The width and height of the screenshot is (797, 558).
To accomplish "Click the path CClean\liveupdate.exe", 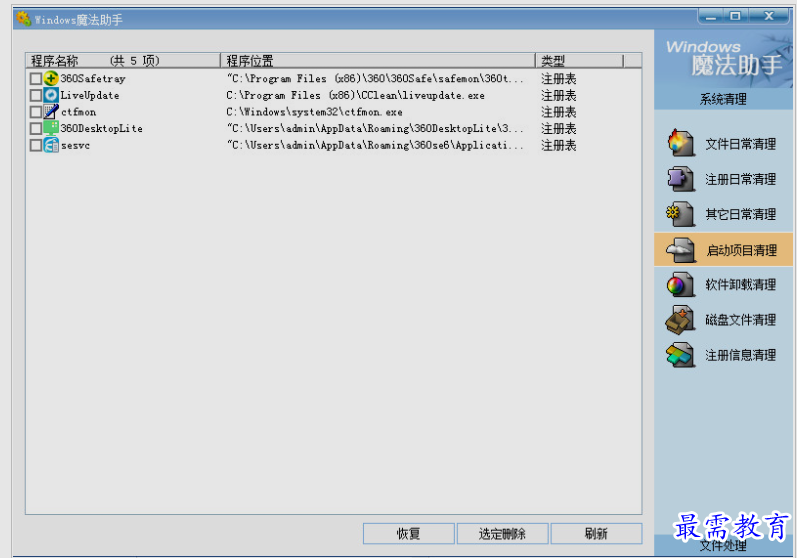I will click(x=355, y=95).
